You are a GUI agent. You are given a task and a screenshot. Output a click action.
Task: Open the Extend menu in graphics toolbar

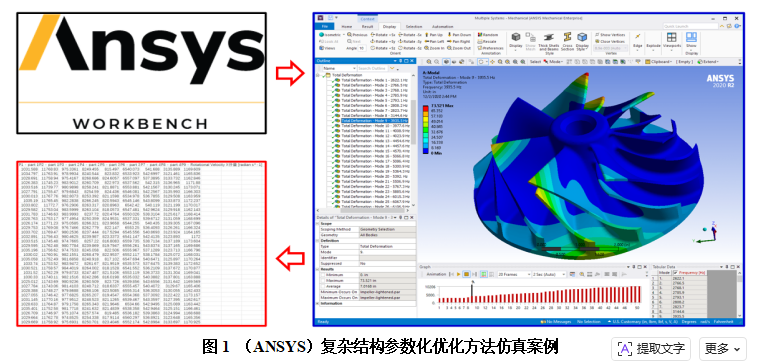[708, 61]
